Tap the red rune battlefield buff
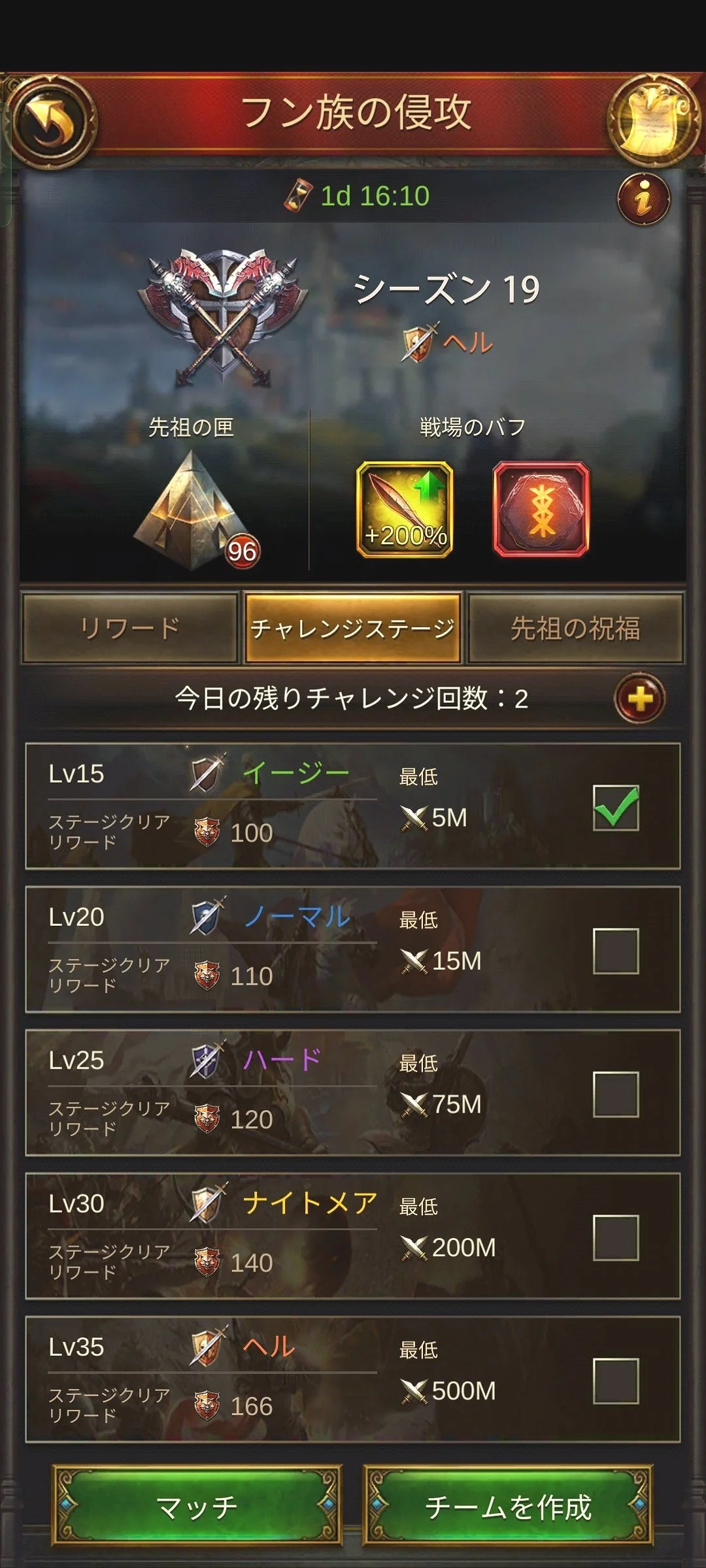 tap(541, 510)
